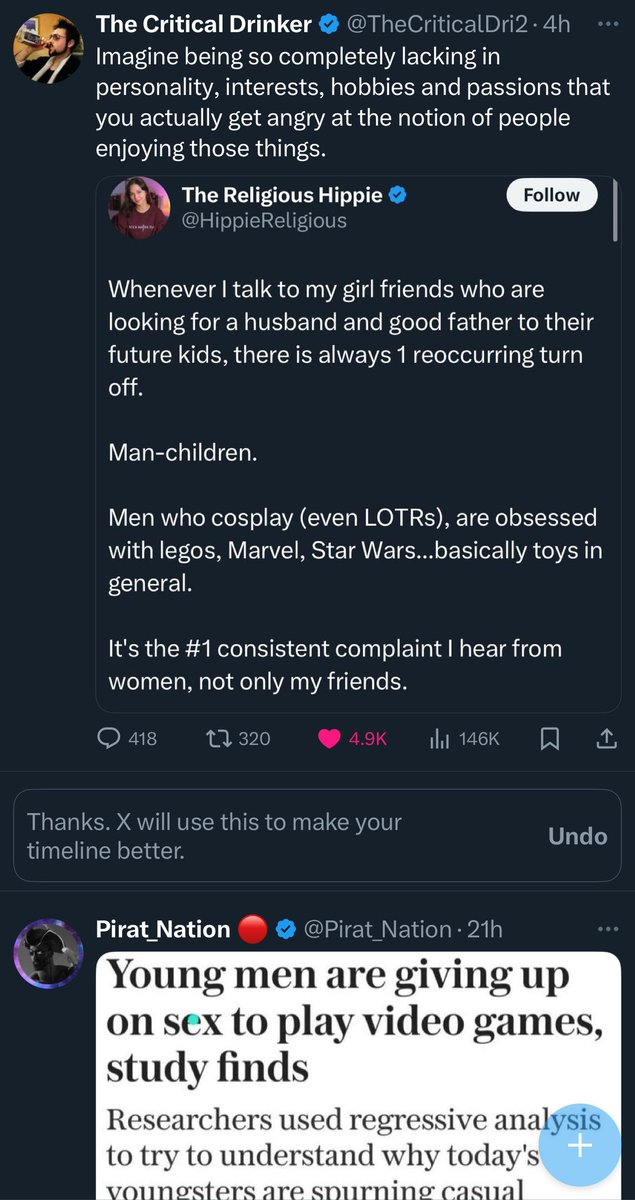Open more options for Critical Drinker tweet
This screenshot has width=635, height=1200.
tap(607, 22)
